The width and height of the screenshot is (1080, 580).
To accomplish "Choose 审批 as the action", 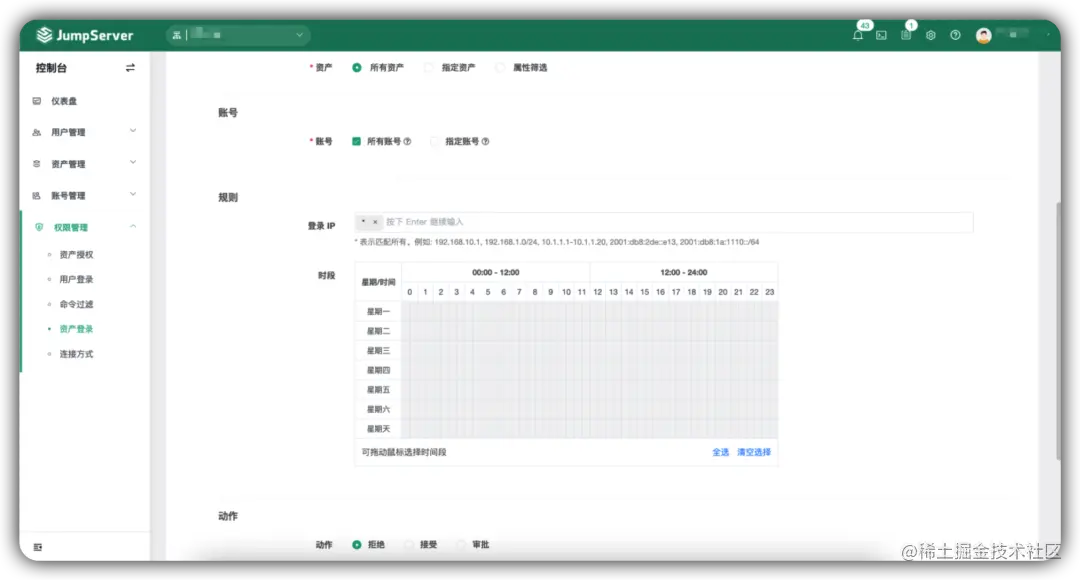I will 461,544.
